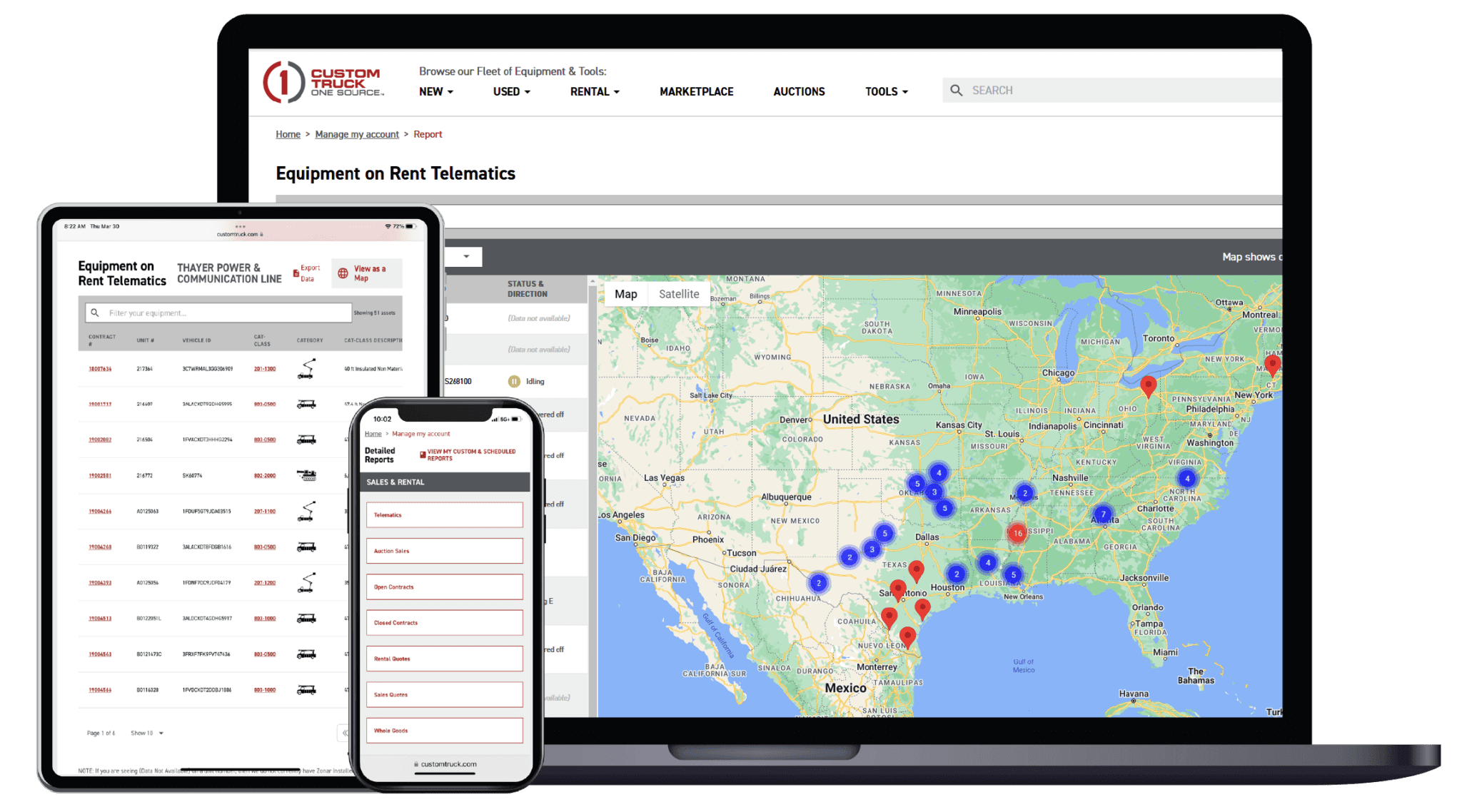Click the red cluster marker labeled 16
This screenshot has height=812, width=1462.
(x=1017, y=533)
